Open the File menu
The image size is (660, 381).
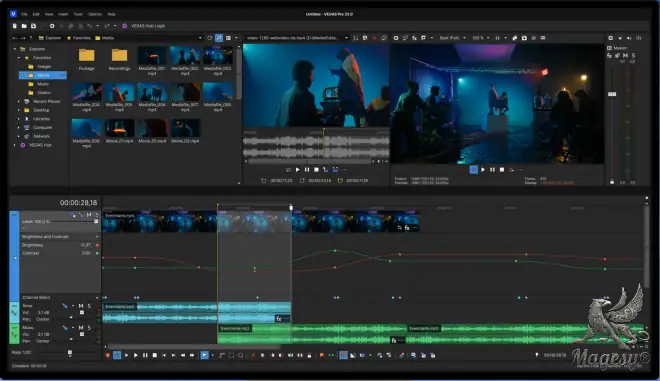click(x=24, y=14)
